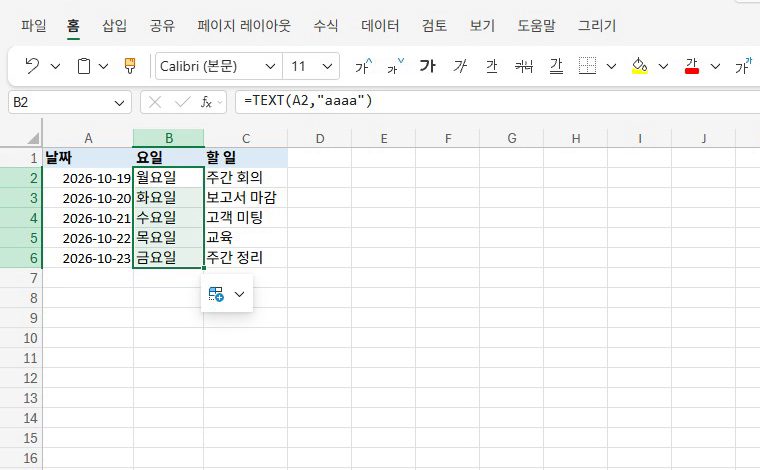Select the 보고서 마감 cell
The image size is (760, 470).
246,198
